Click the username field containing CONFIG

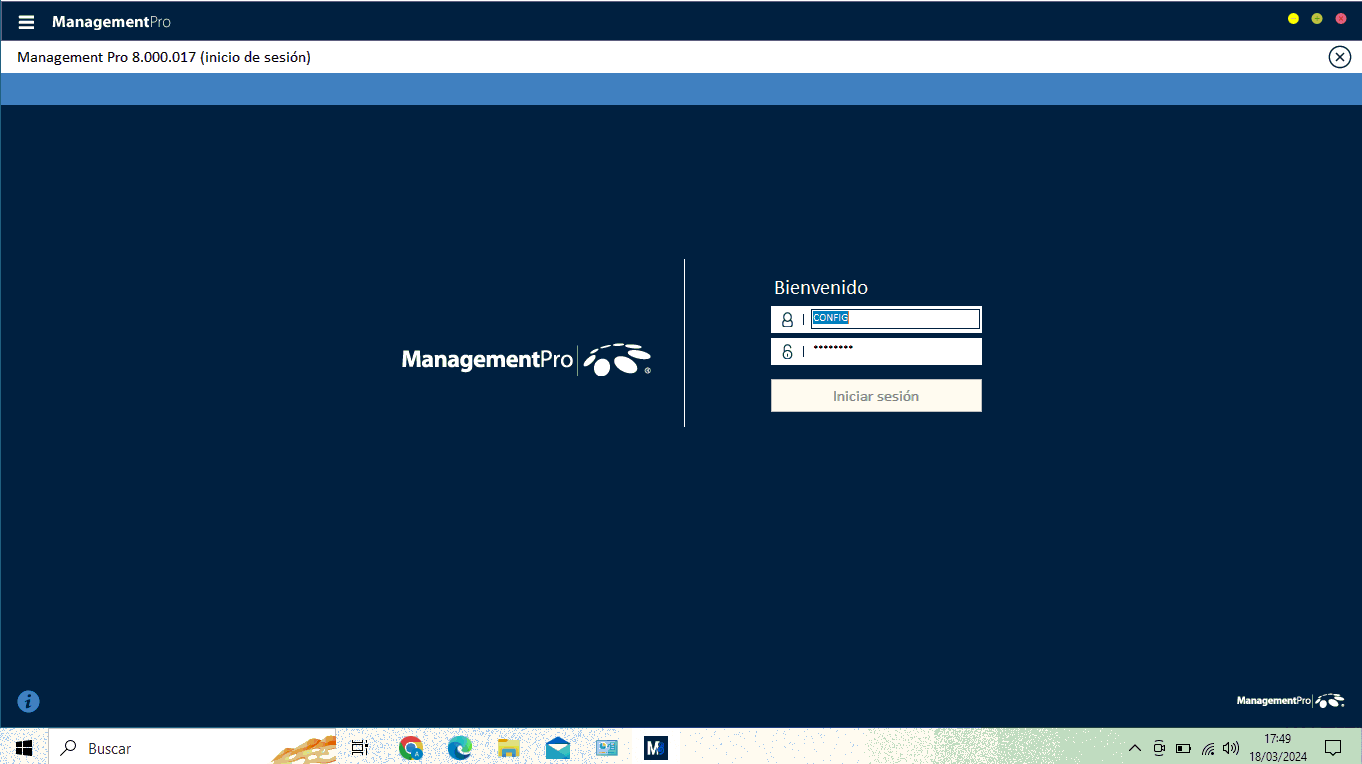(894, 319)
